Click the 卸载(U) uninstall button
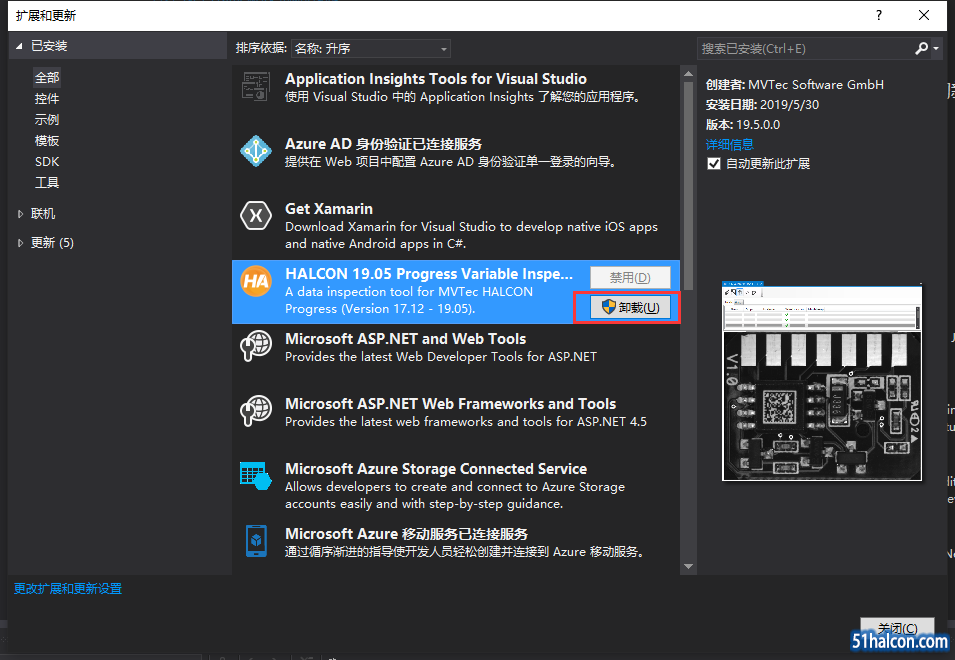Image resolution: width=955 pixels, height=660 pixels. 630,307
